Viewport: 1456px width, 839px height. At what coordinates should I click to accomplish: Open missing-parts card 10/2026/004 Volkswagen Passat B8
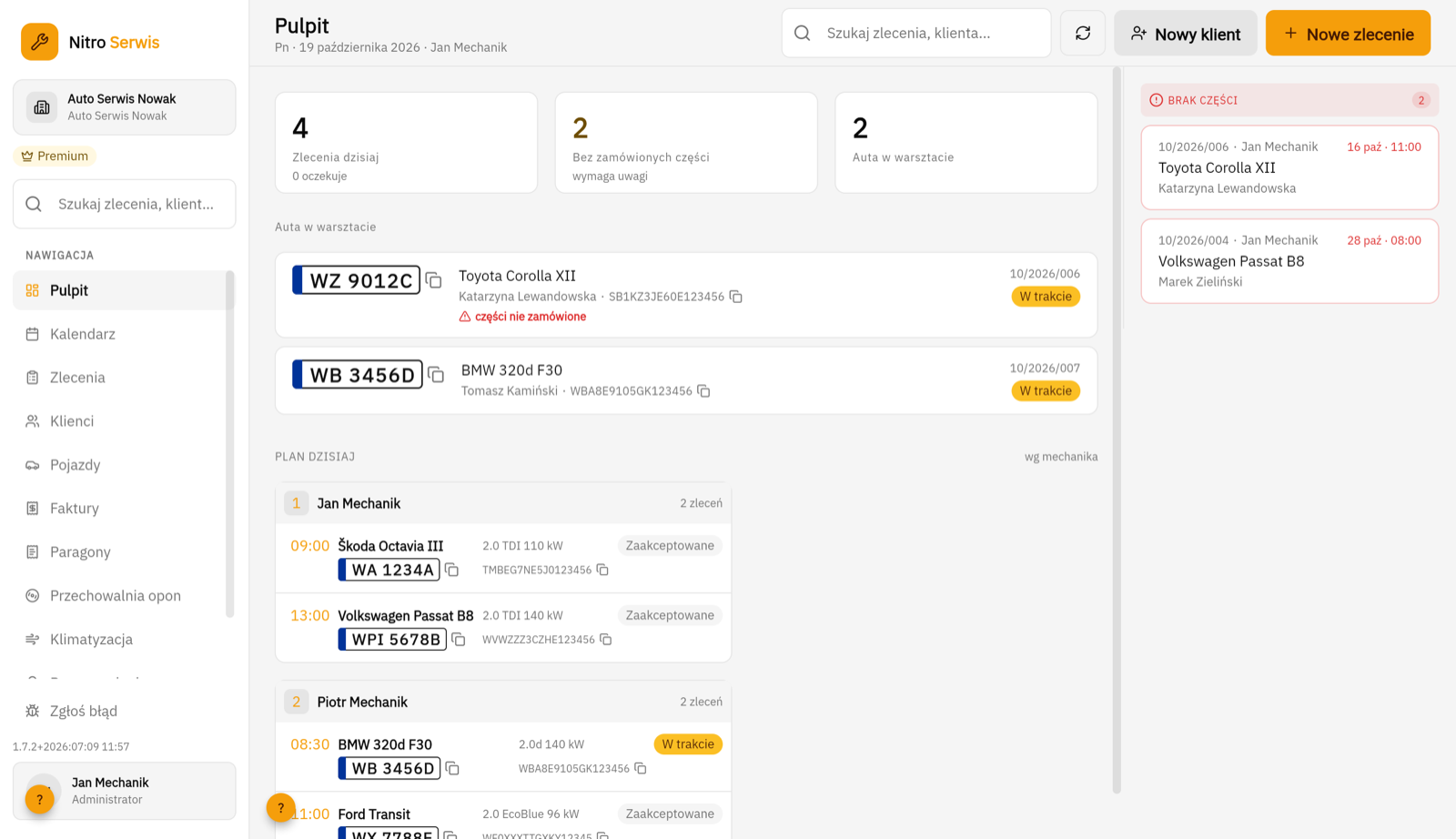coord(1289,261)
